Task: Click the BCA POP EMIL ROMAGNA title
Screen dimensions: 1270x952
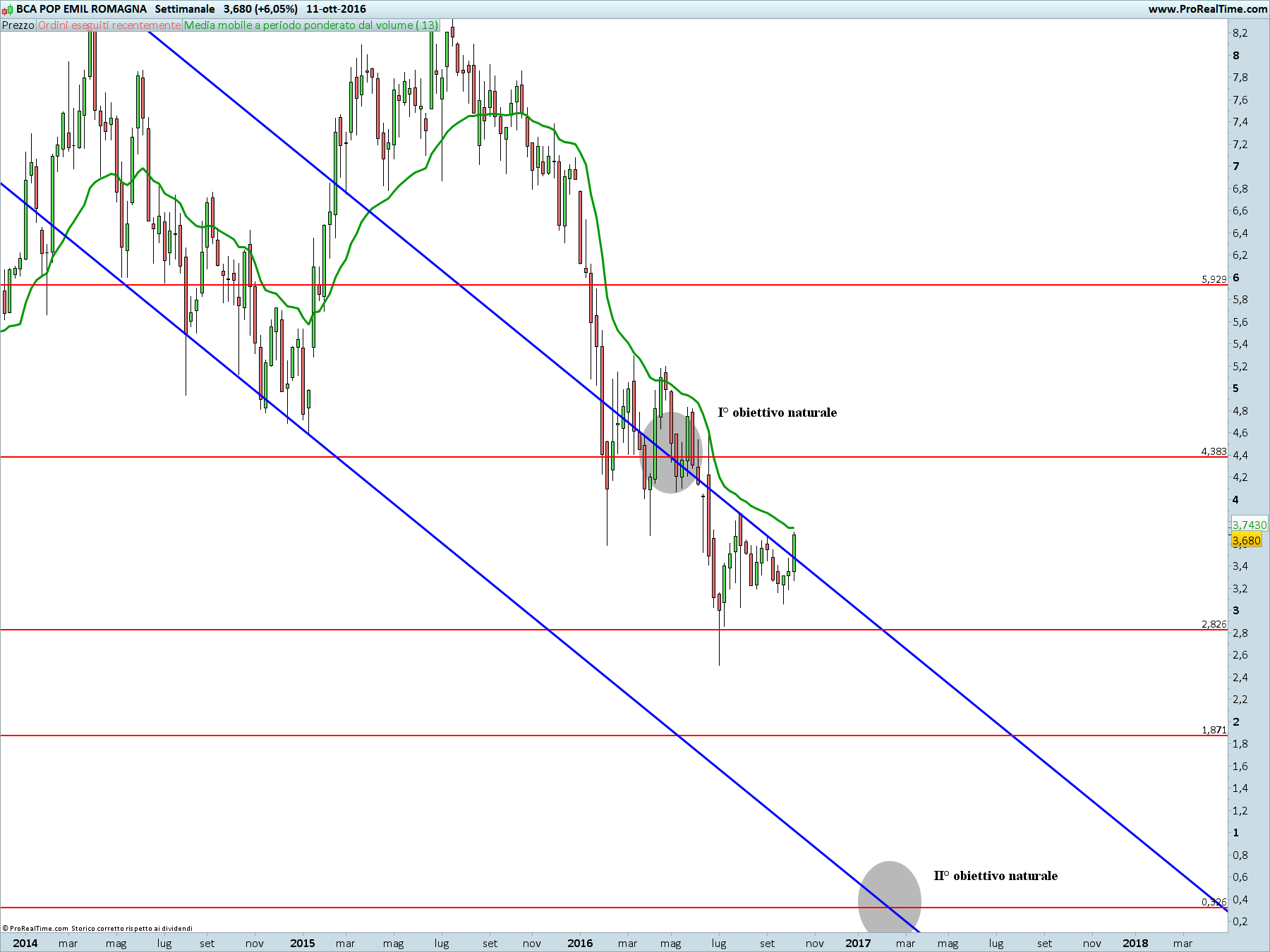Action: click(82, 9)
